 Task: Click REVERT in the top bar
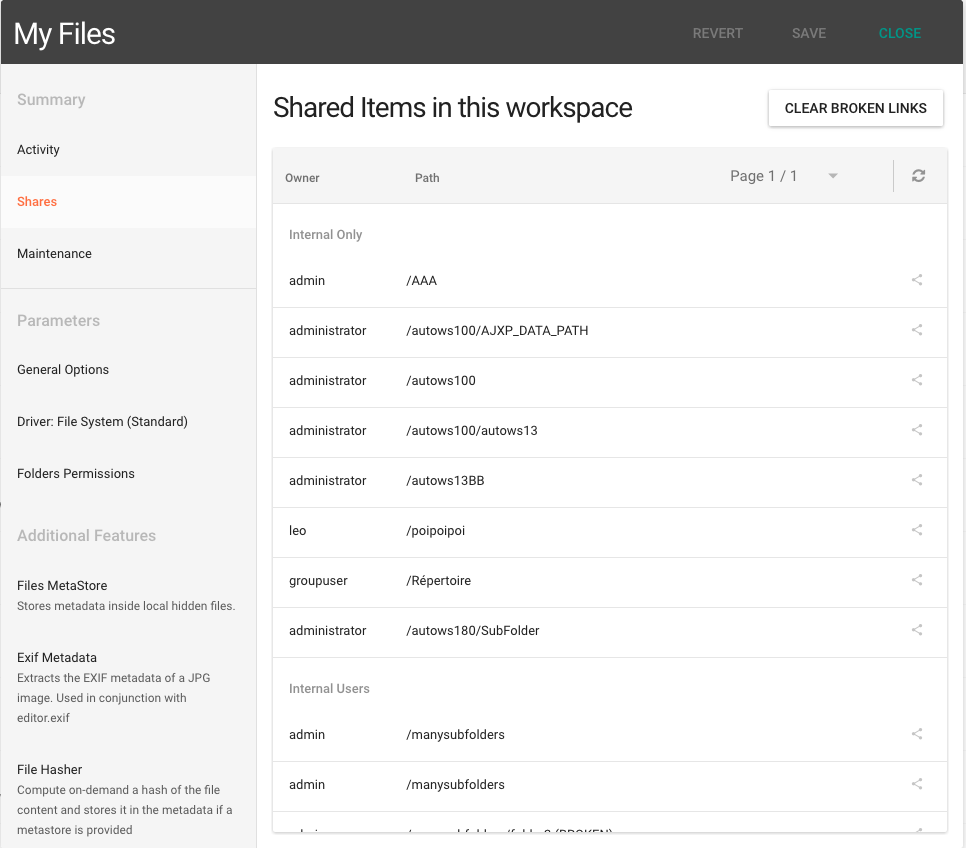(x=717, y=33)
